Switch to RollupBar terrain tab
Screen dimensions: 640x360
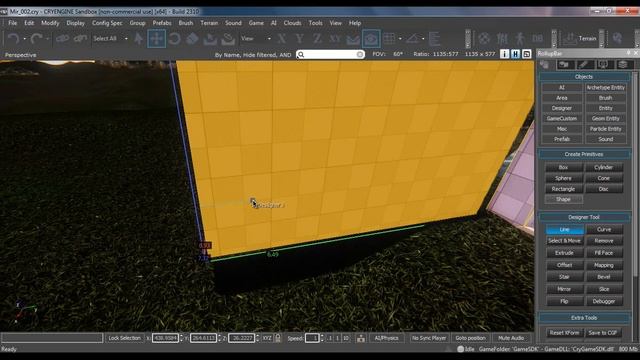point(565,64)
